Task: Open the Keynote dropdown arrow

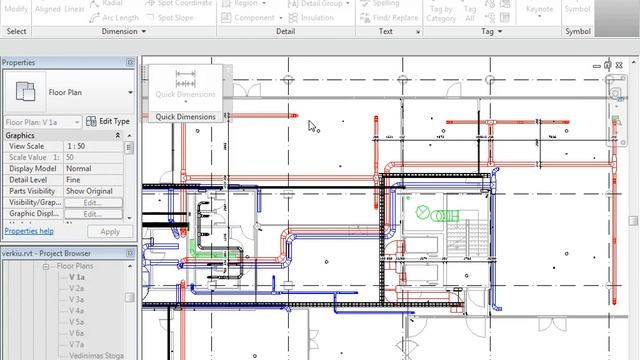Action: 539,17
